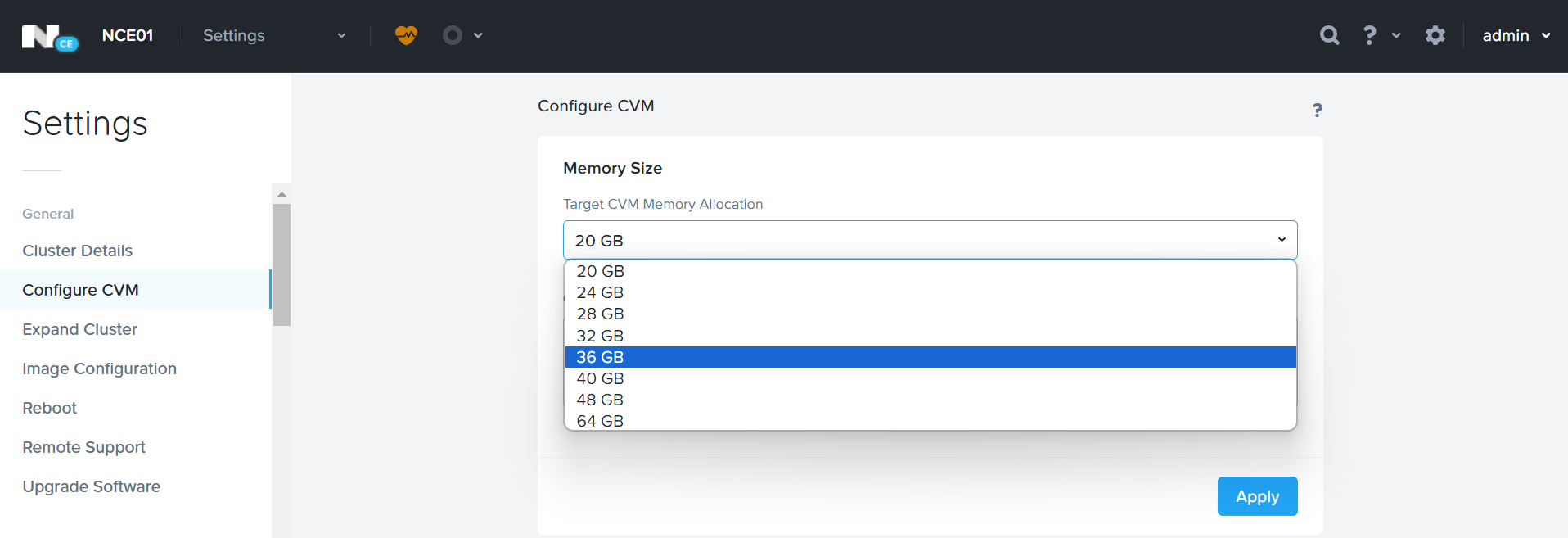
Task: Open the settings gear icon
Action: point(1435,35)
